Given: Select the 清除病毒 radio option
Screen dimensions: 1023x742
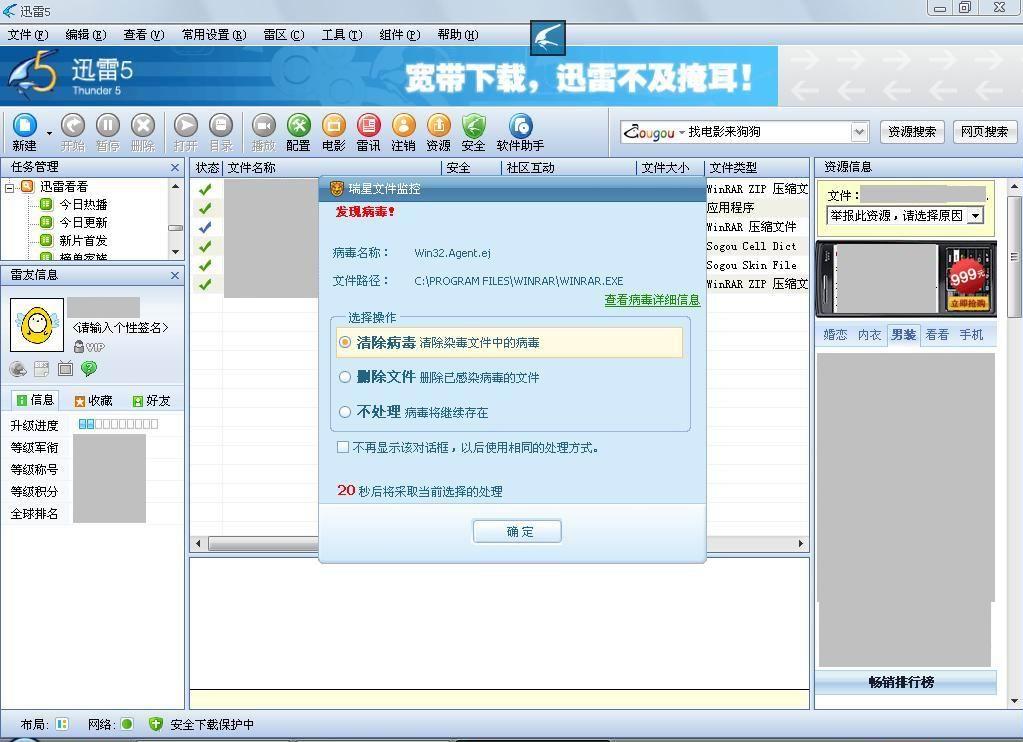Looking at the screenshot, I should (345, 342).
